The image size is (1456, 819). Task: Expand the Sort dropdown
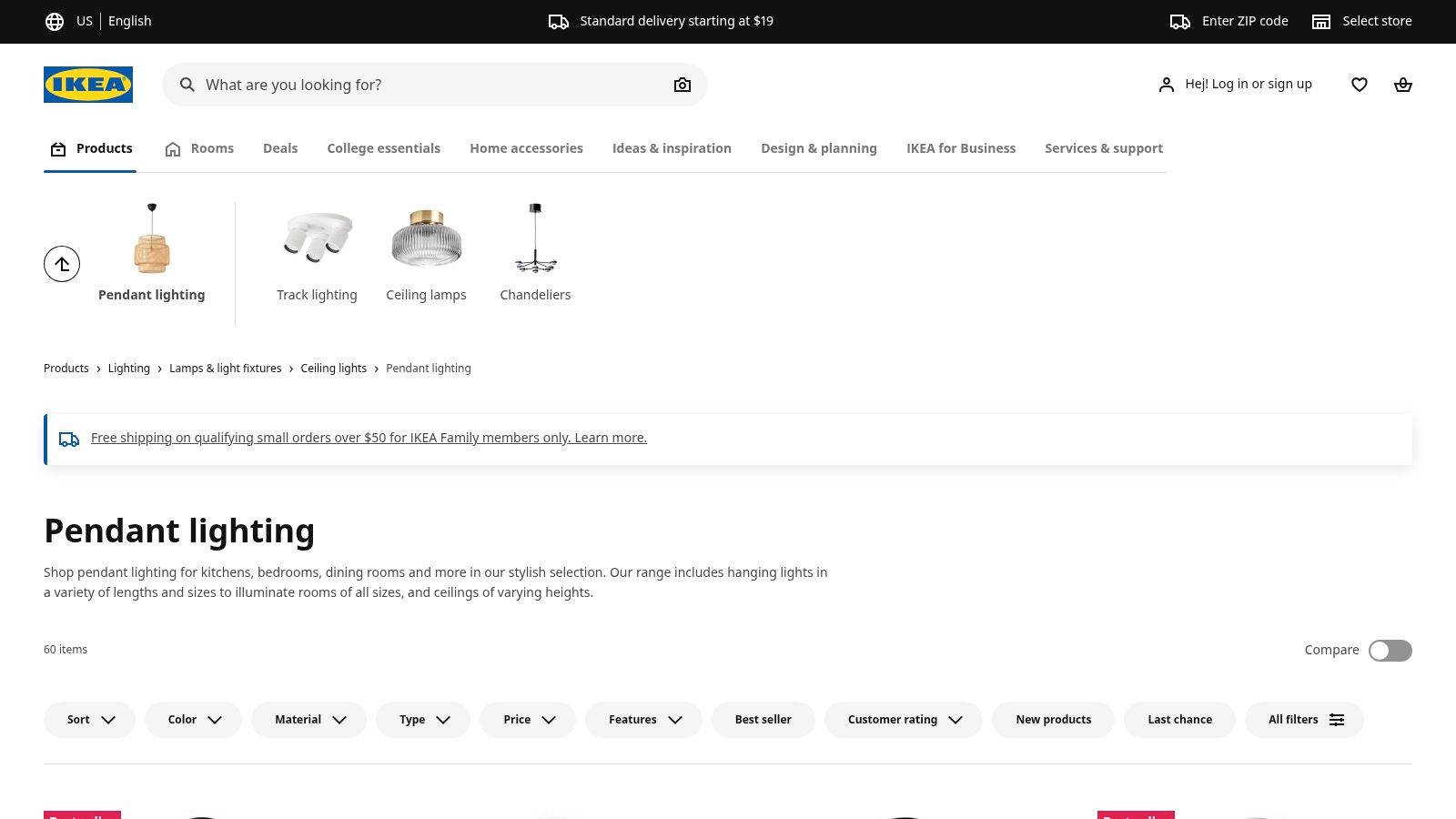click(x=89, y=720)
